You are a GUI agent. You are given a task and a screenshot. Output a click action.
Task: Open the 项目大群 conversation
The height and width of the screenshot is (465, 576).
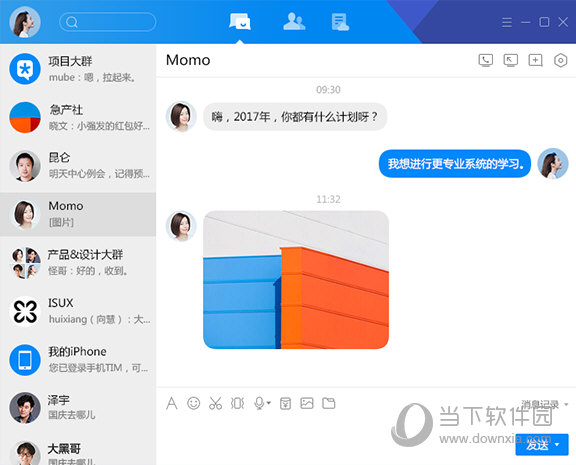(78, 69)
